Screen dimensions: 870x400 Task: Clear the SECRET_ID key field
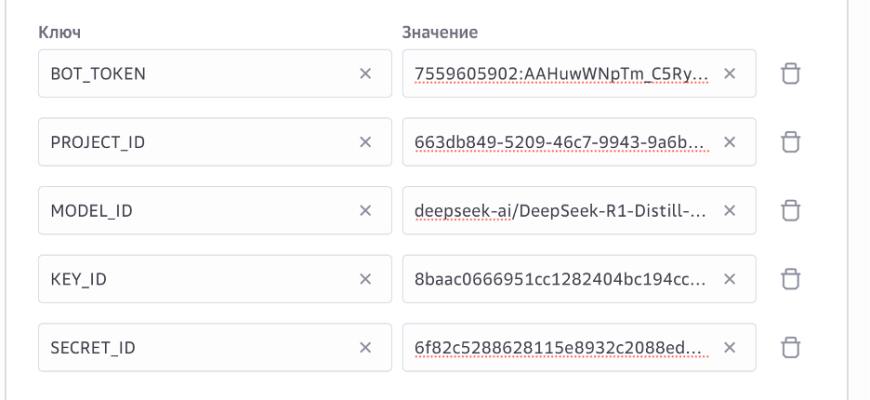365,347
